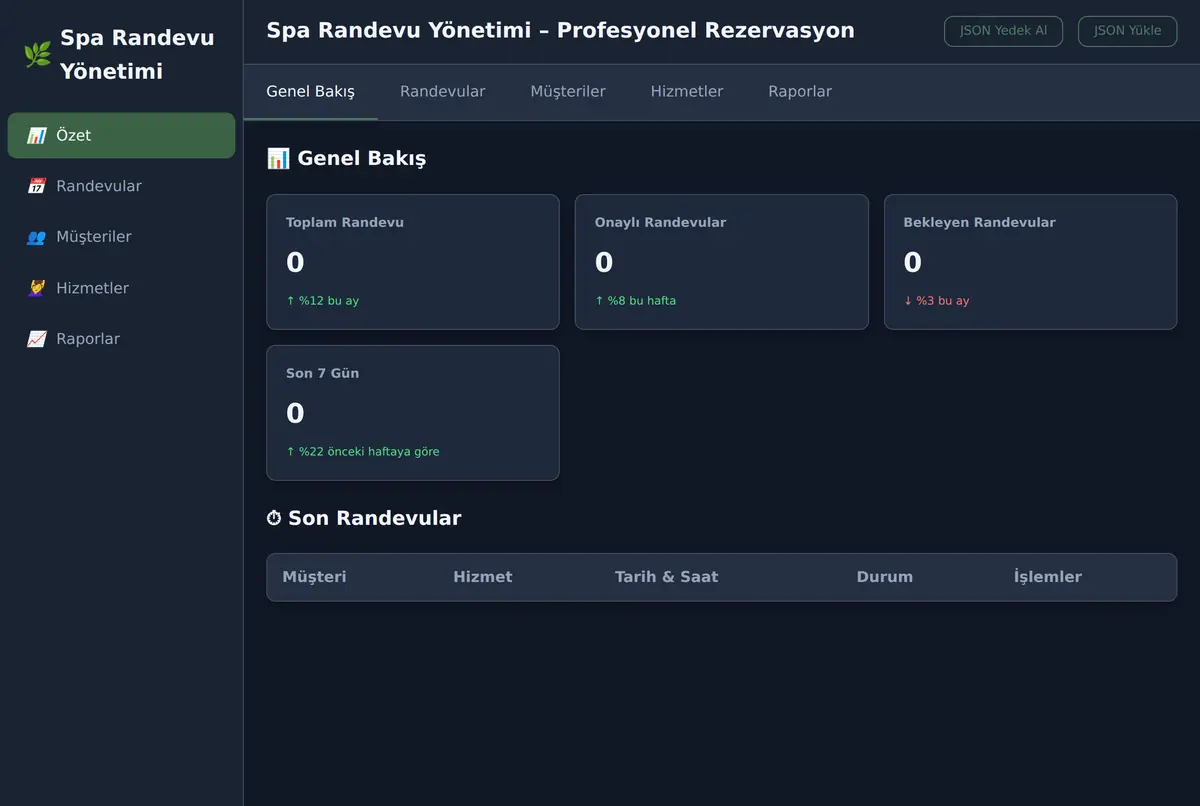The width and height of the screenshot is (1200, 806).
Task: Click the Bekleyen Randevular card title
Action: point(979,223)
